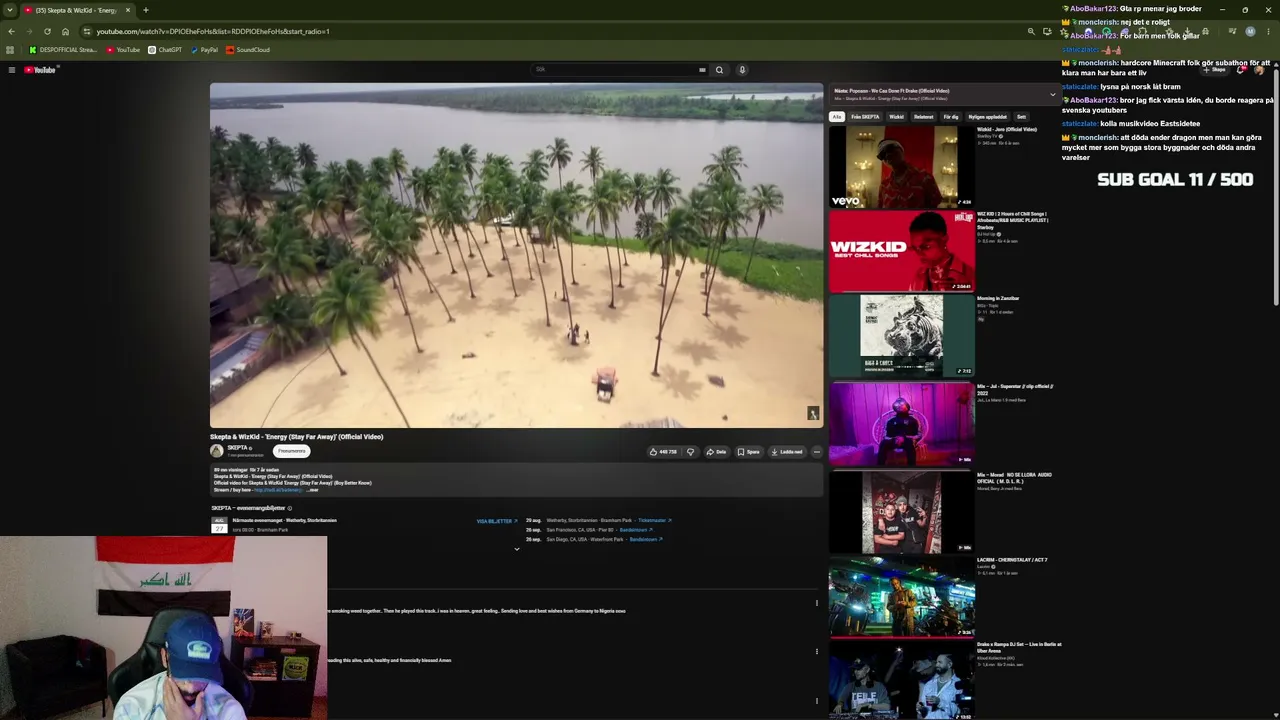Save the video with the Spara button
The height and width of the screenshot is (720, 1280).
(748, 452)
